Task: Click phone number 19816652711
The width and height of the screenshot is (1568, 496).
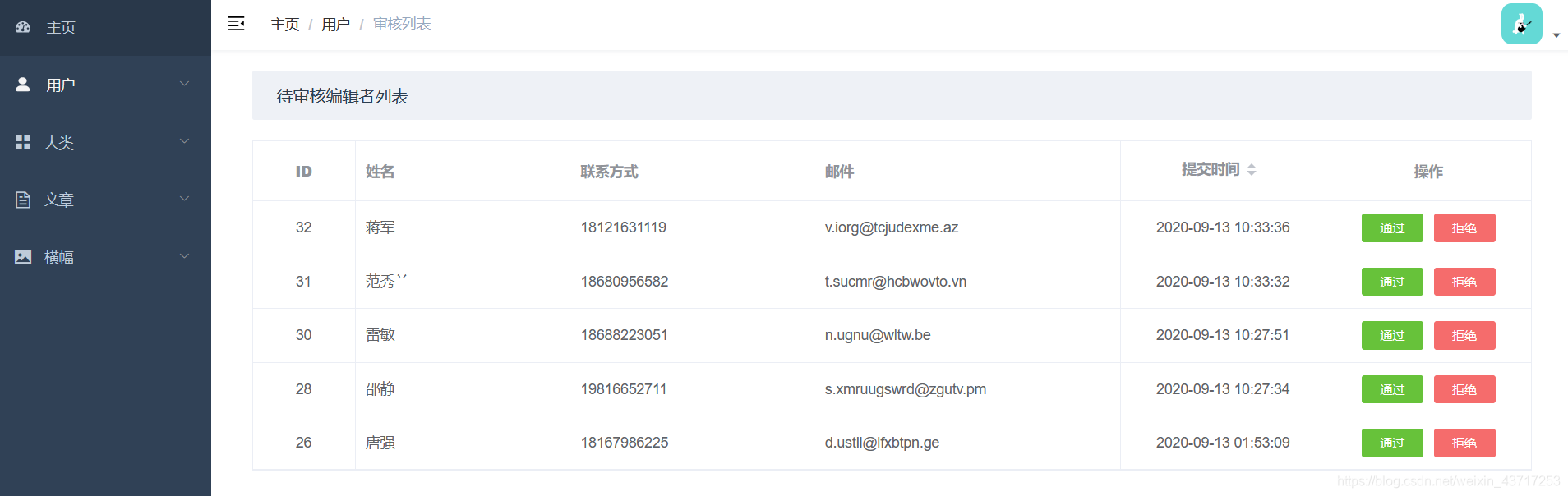Action: pyautogui.click(x=624, y=389)
